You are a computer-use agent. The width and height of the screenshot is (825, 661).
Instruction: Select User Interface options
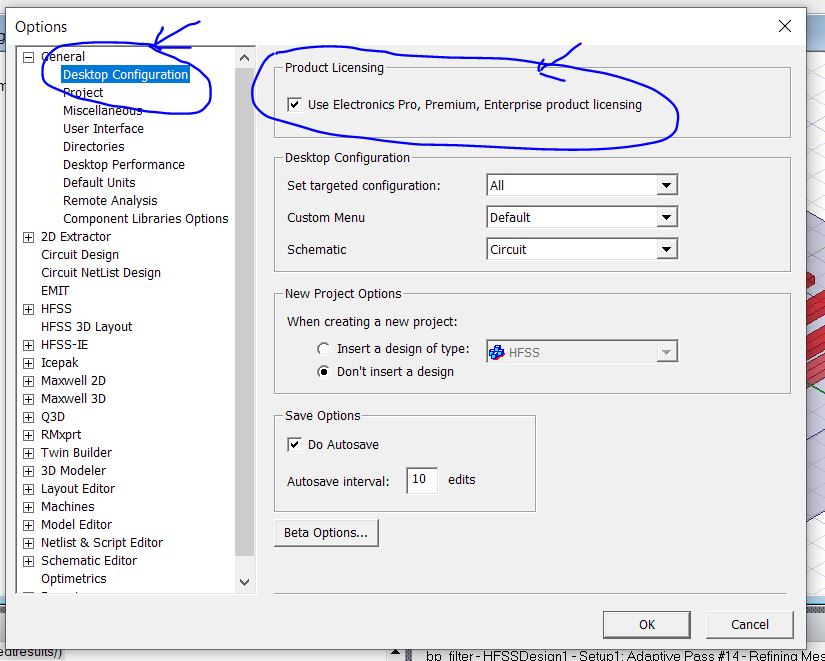tap(103, 128)
